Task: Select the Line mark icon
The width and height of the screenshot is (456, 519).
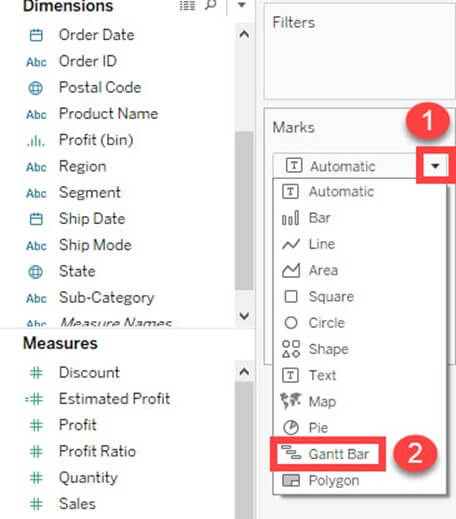Action: point(291,244)
